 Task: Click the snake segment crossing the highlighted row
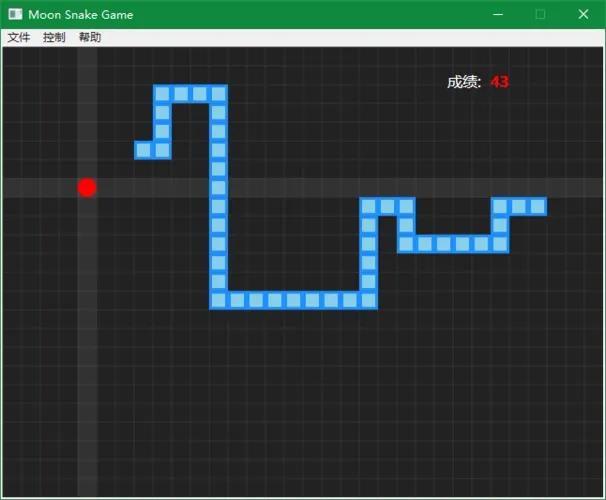[218, 188]
